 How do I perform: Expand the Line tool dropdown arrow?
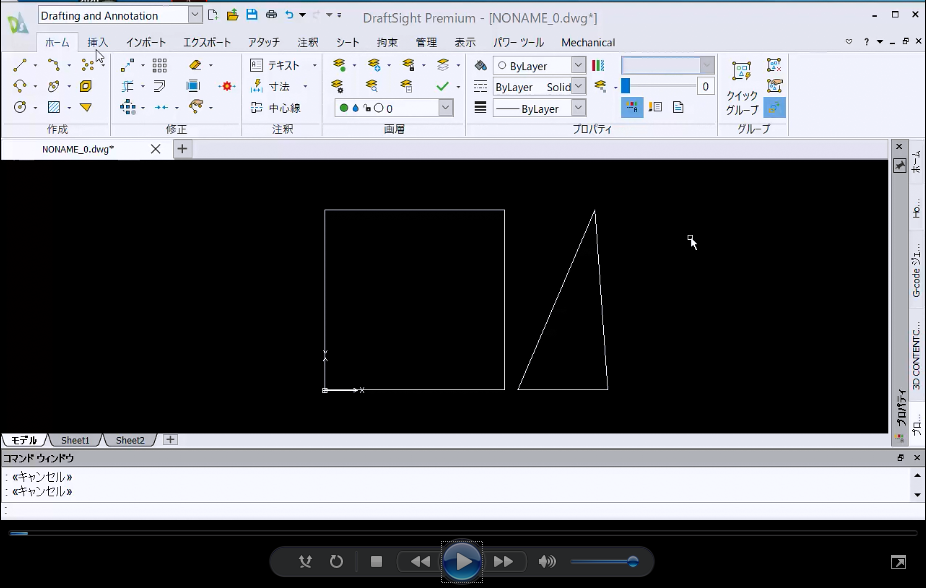pos(35,65)
